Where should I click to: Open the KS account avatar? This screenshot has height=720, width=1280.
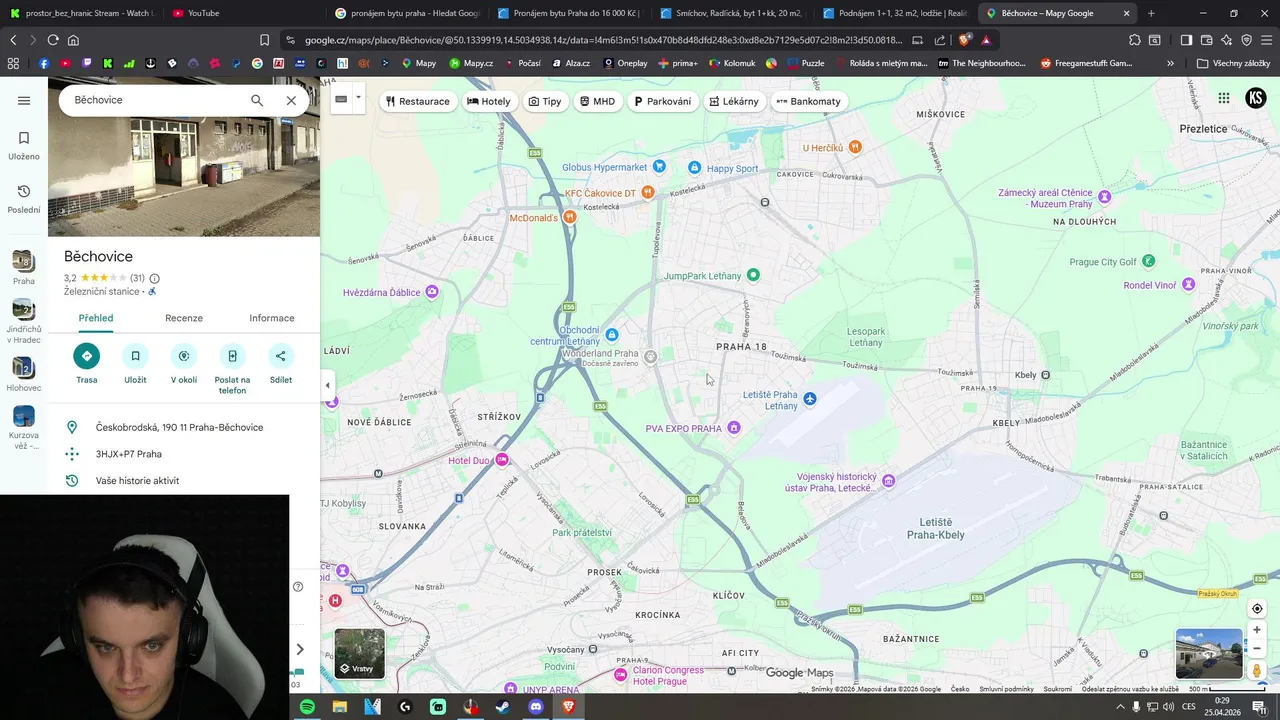coord(1256,98)
